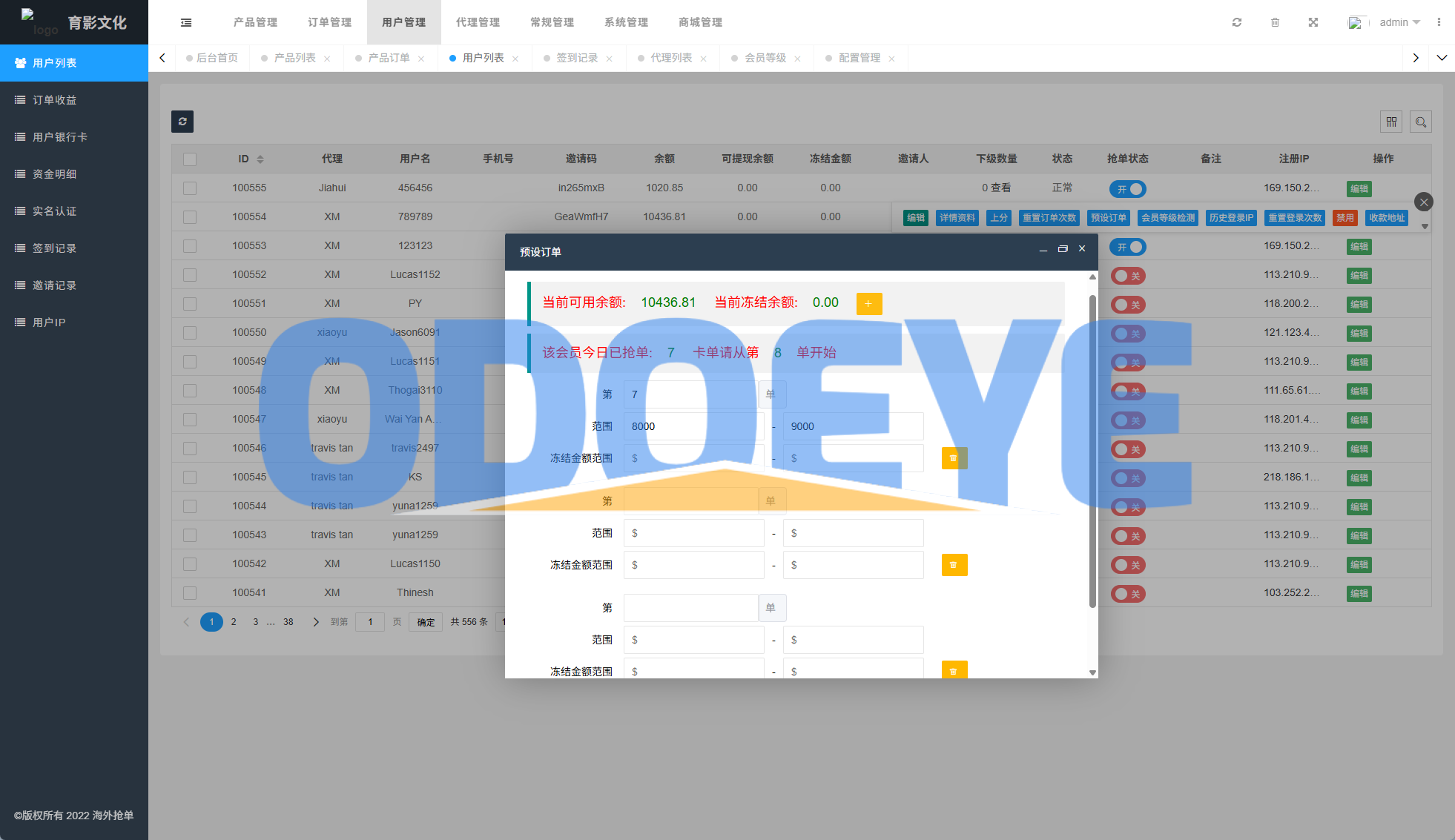Screen dimensions: 1455x840
Task: Check the checkbox for row 100548
Action: 190,391
